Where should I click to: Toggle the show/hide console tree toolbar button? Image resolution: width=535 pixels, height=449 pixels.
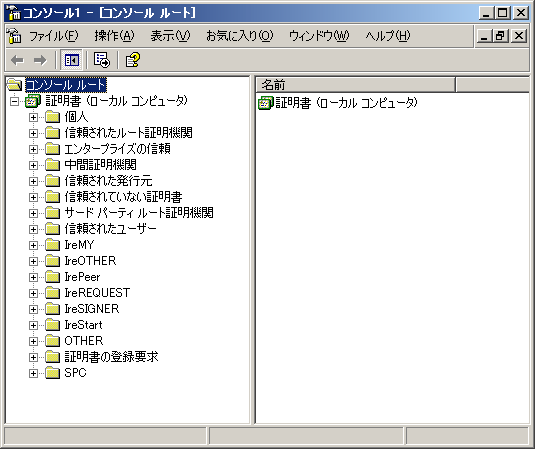coord(71,60)
